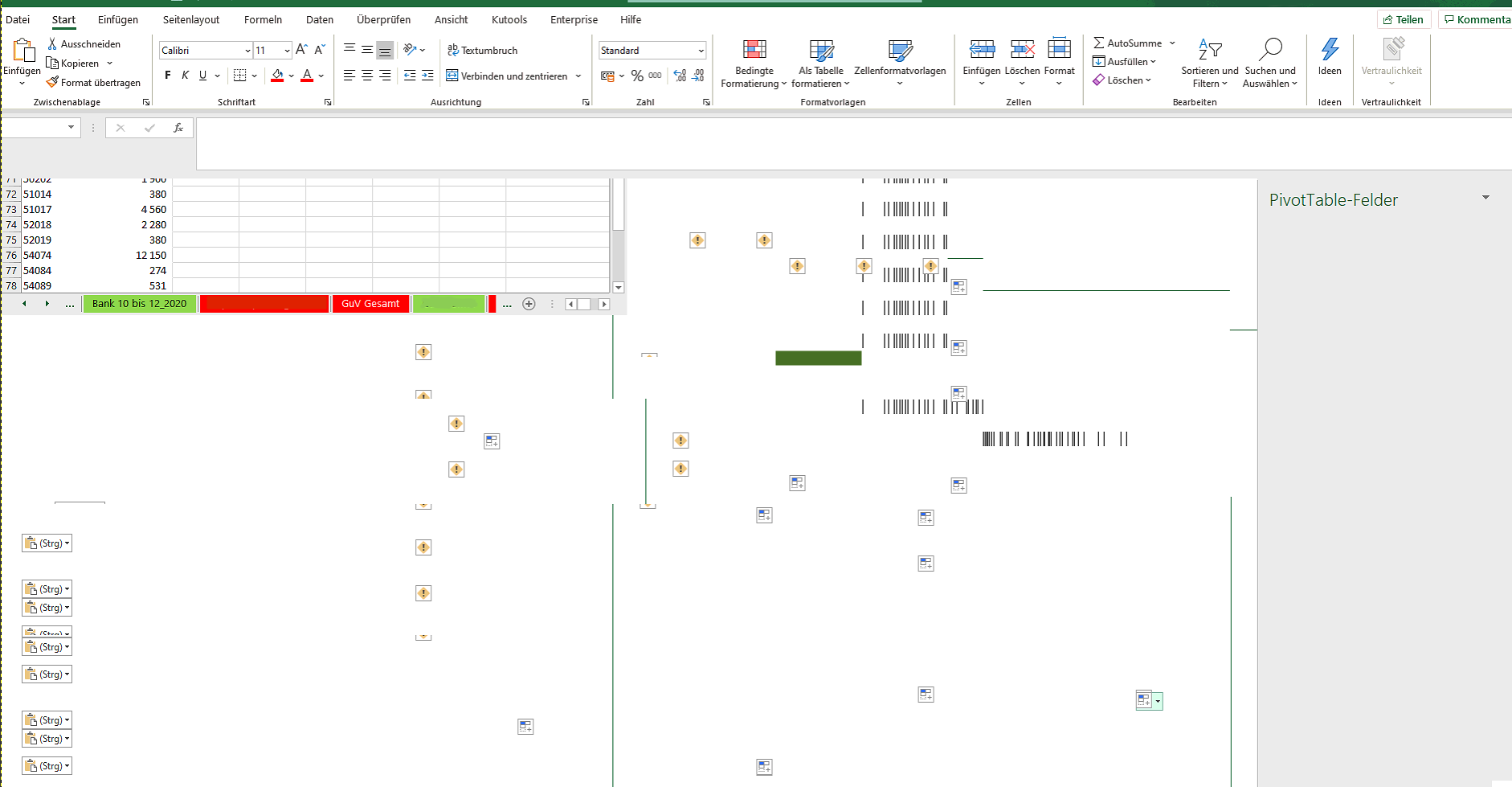This screenshot has width=1512, height=787.
Task: Remove a decimal place
Action: [x=698, y=76]
